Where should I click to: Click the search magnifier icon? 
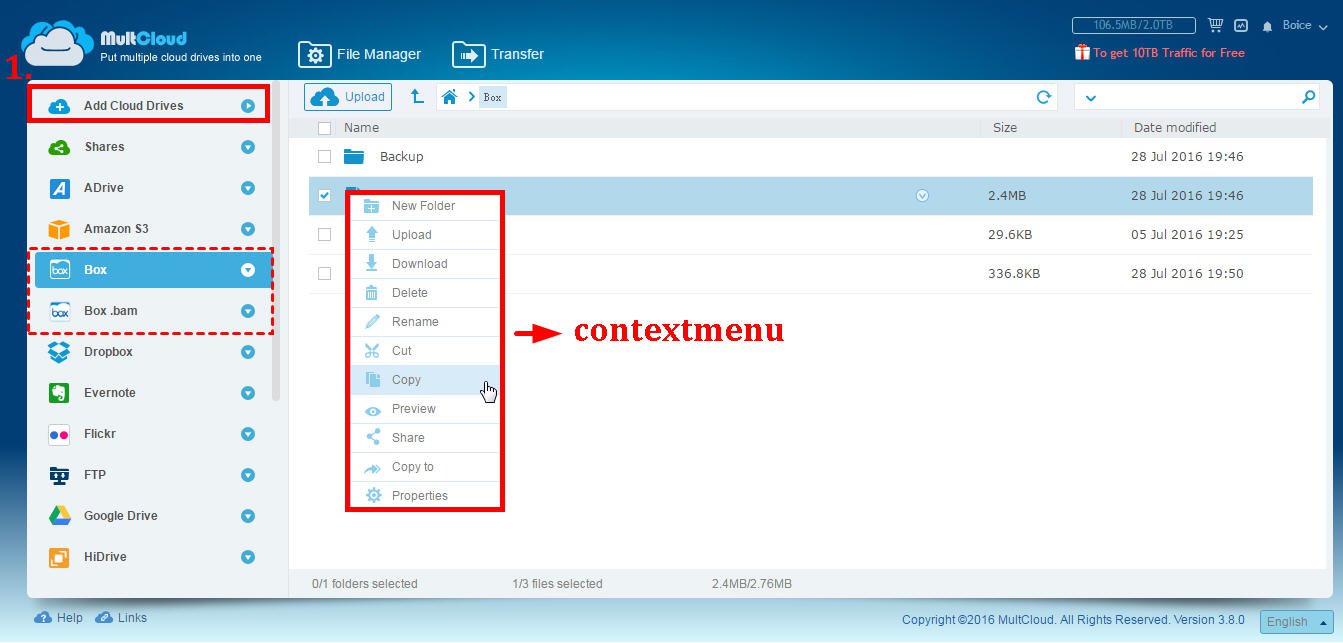click(x=1308, y=97)
